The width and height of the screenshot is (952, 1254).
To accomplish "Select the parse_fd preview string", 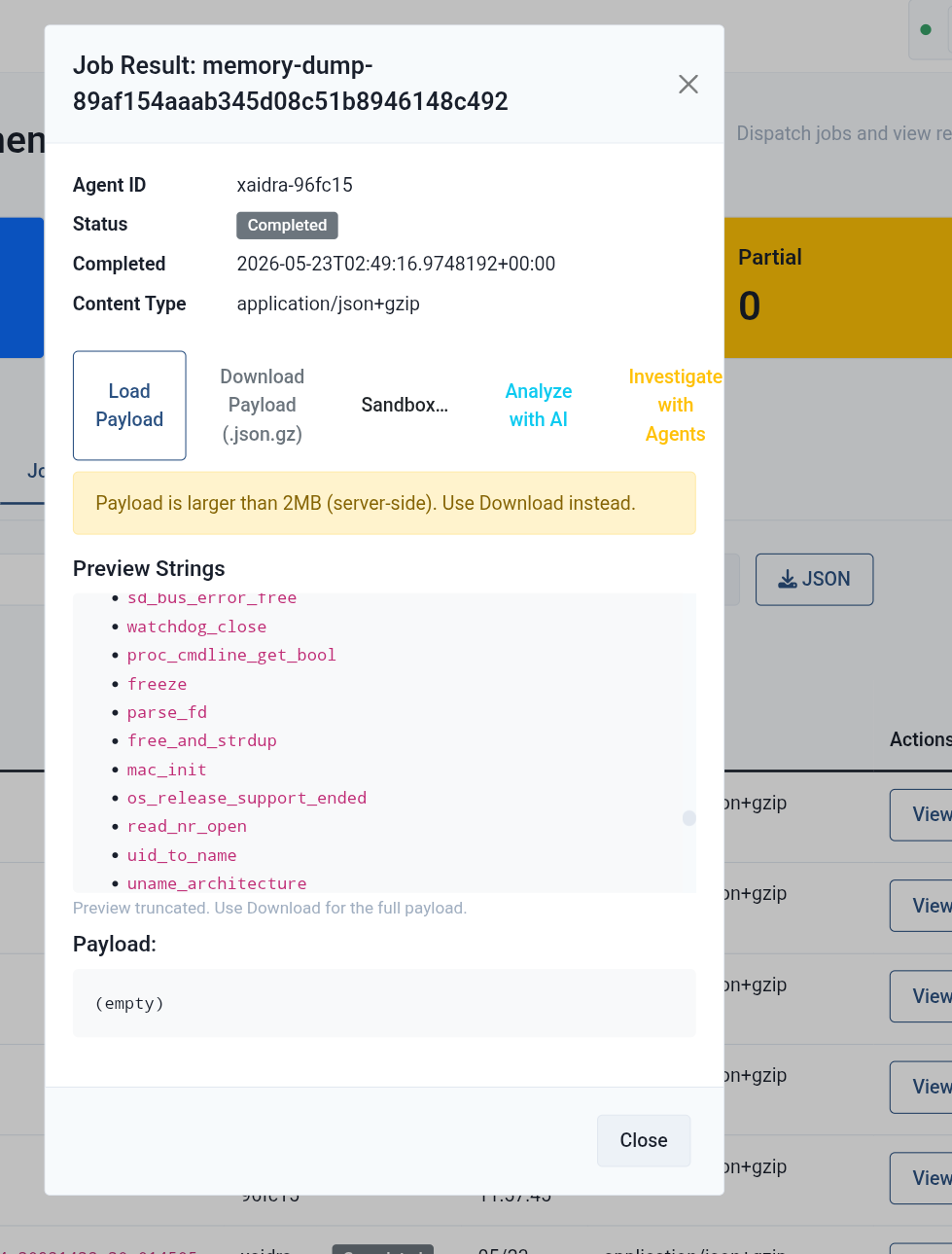I will [166, 712].
